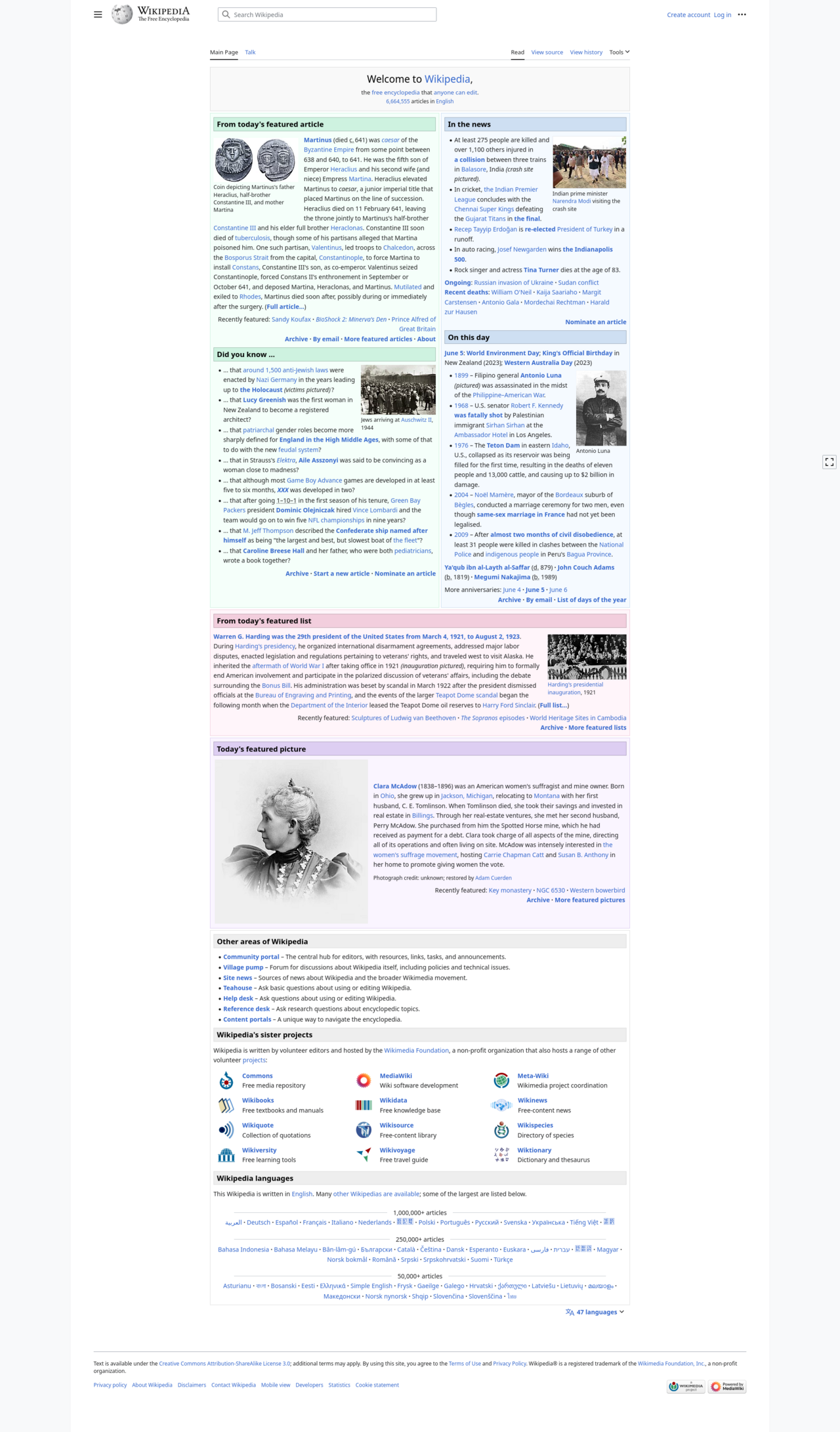Click List of days of the year link
840x1432 pixels.
click(x=592, y=599)
